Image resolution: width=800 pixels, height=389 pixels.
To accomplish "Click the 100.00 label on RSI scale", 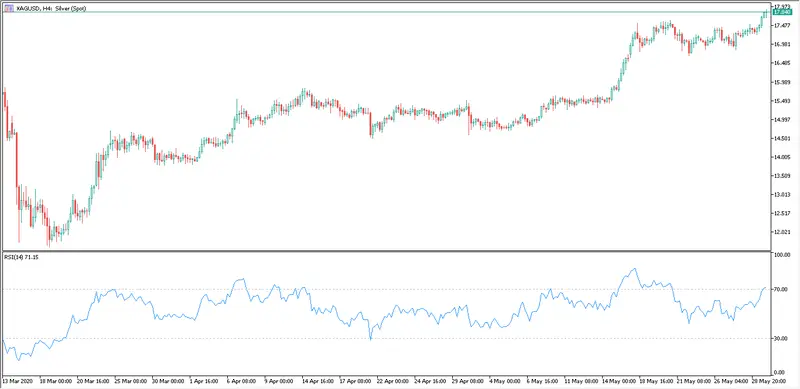I will (x=782, y=255).
